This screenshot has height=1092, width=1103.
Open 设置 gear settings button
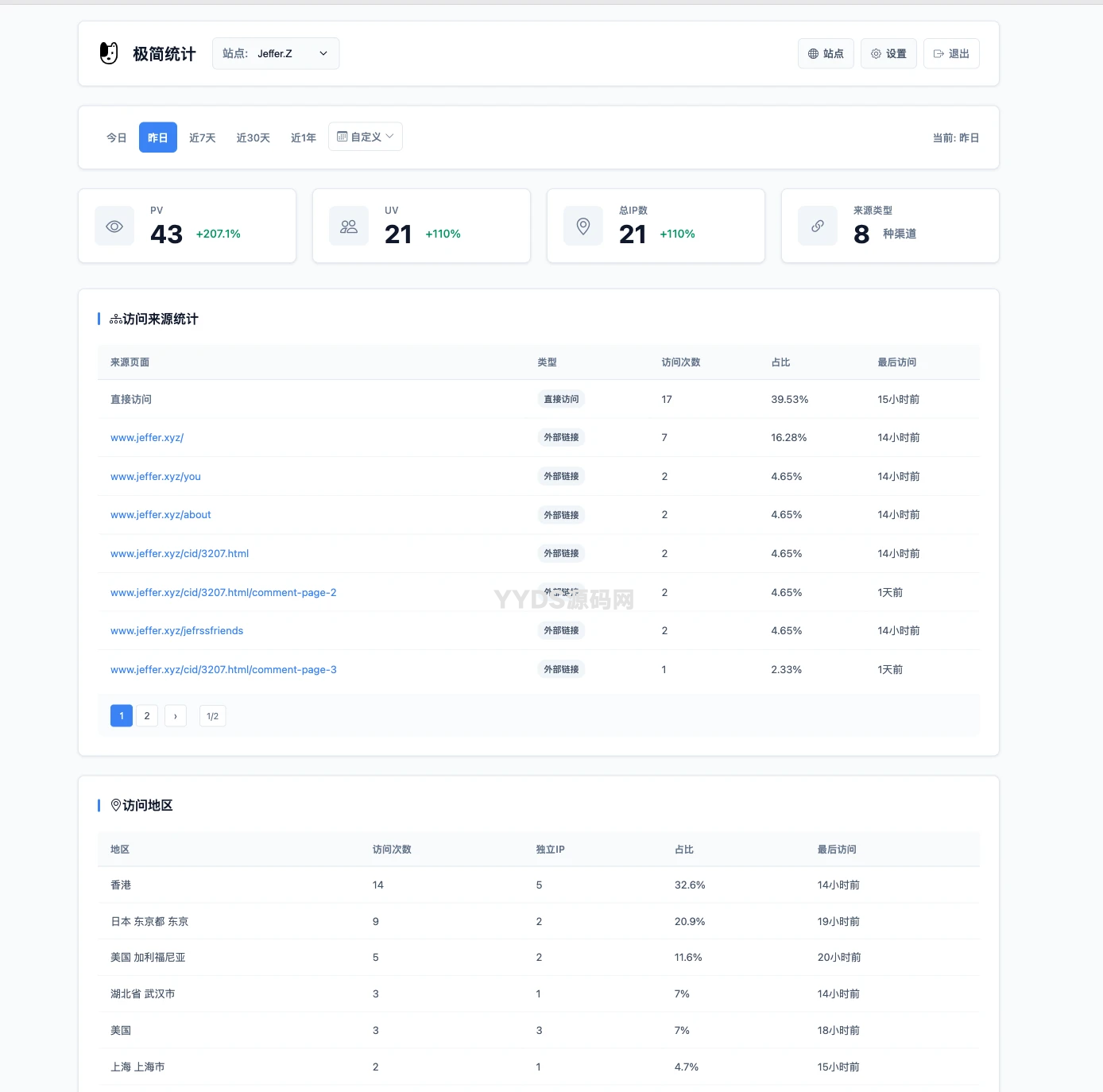888,54
